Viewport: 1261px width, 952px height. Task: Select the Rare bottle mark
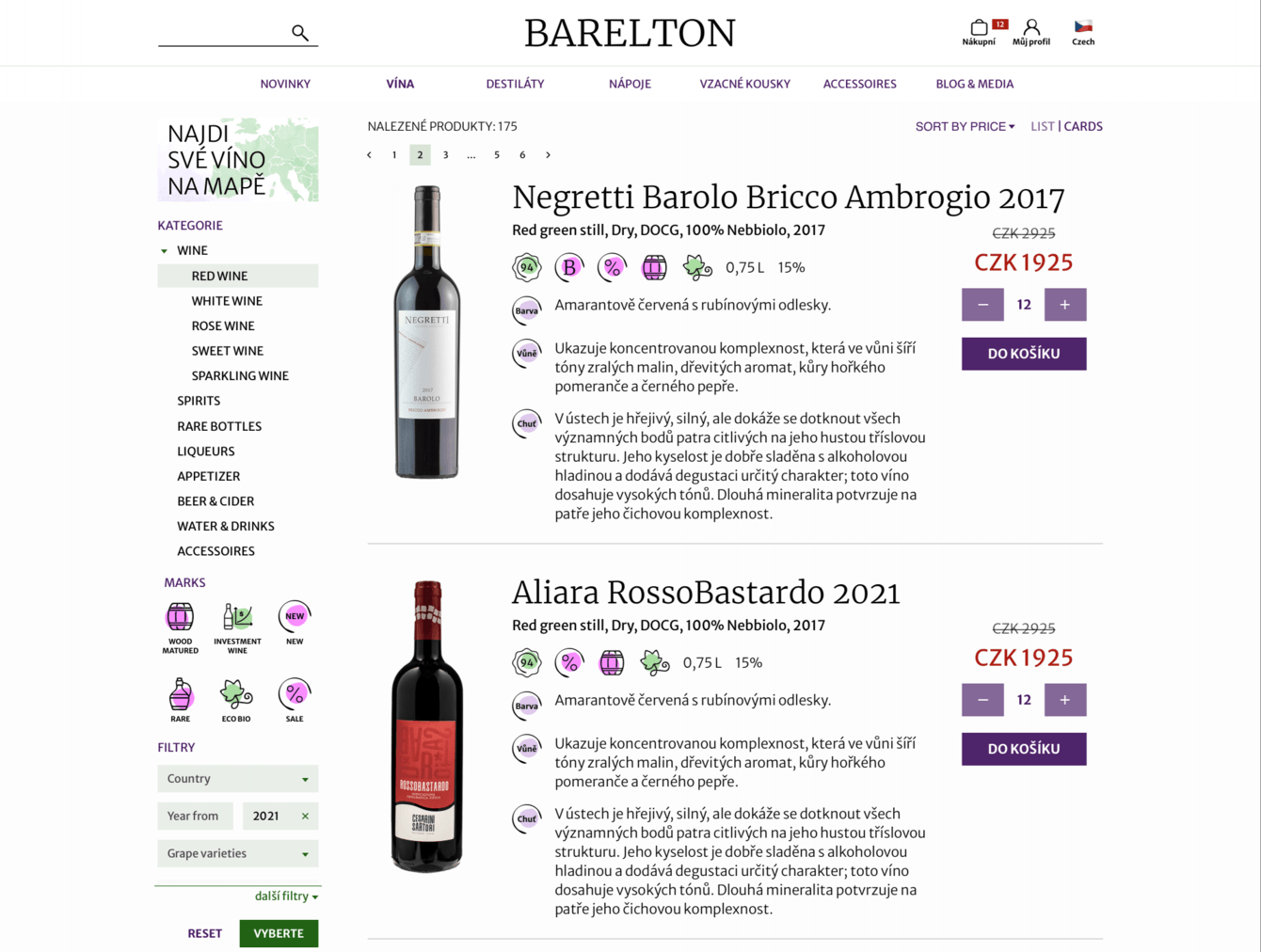click(x=180, y=694)
